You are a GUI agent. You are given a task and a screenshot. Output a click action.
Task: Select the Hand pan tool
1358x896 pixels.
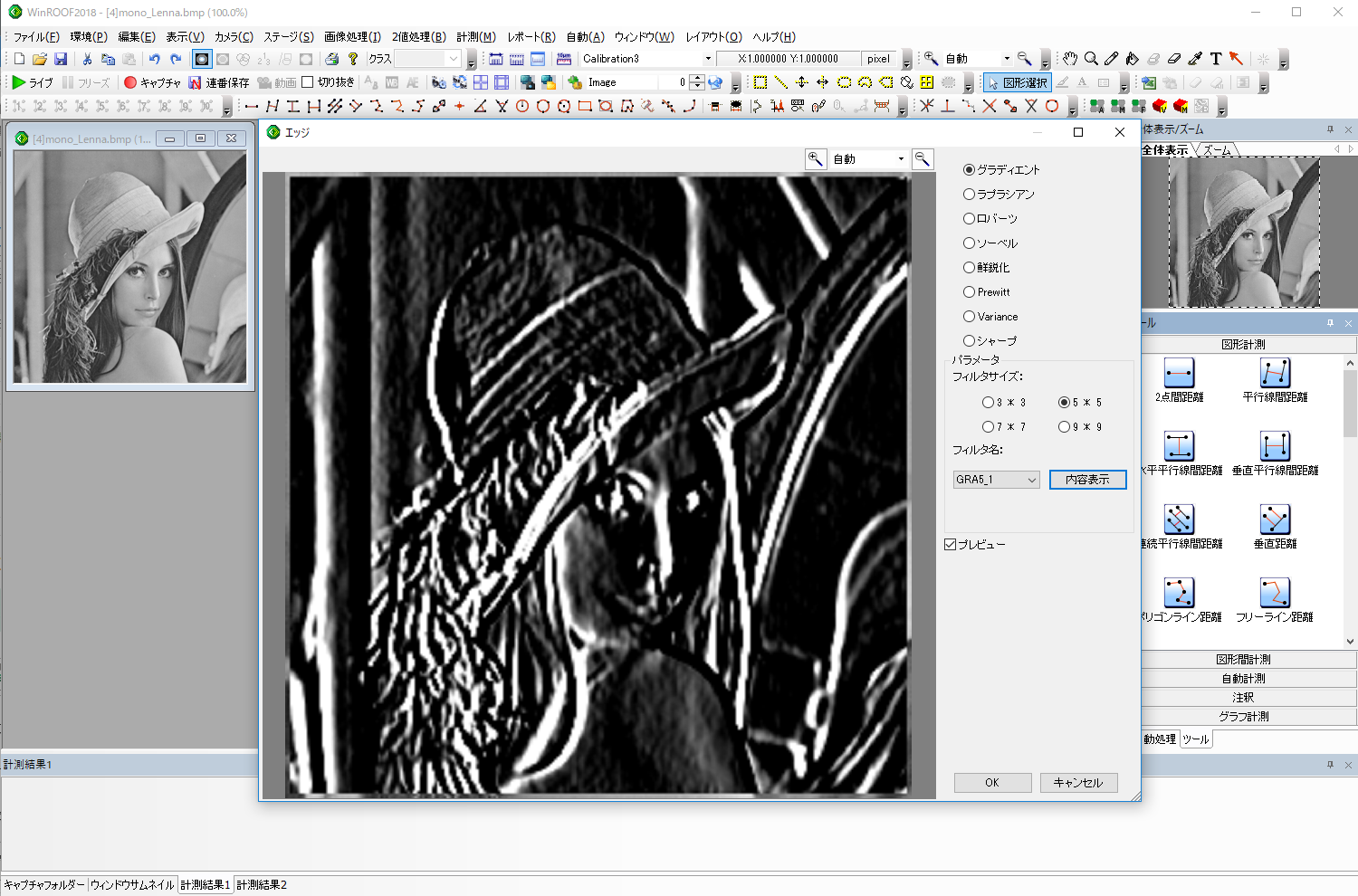click(1070, 59)
